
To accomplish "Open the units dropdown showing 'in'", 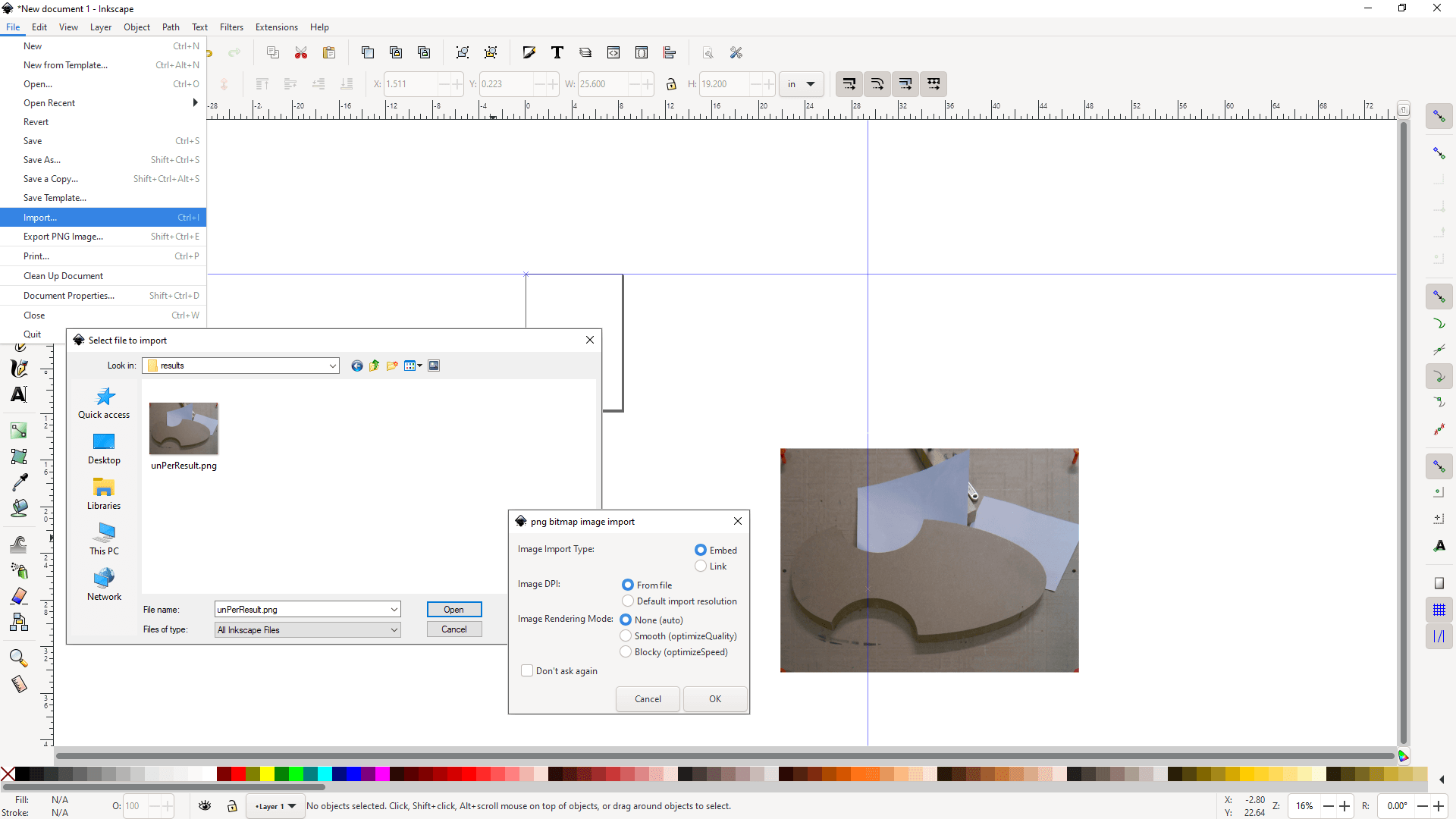I will tap(802, 84).
